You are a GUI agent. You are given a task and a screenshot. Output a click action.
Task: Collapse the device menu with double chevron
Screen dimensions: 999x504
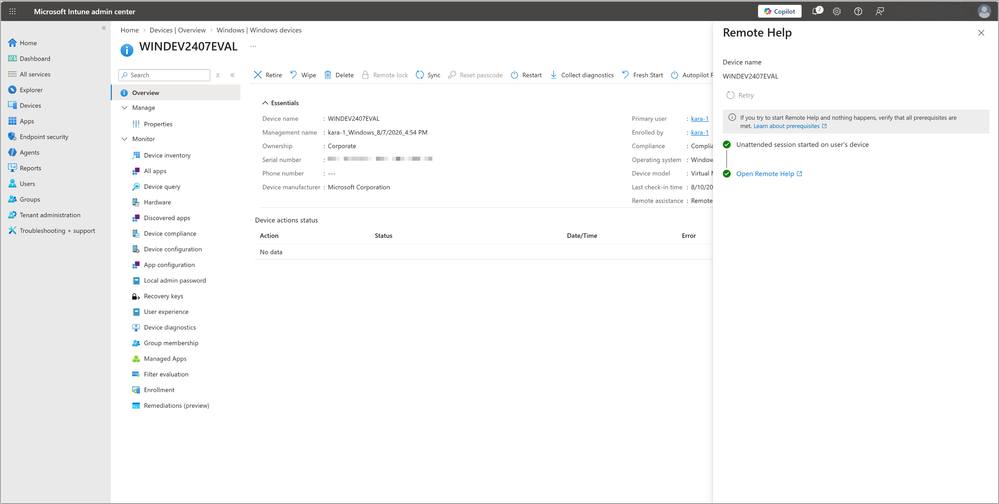[232, 75]
